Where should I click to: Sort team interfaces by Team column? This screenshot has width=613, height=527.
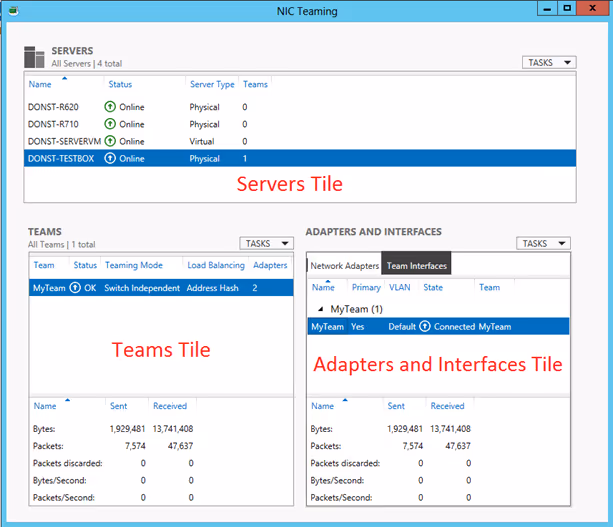(x=489, y=287)
